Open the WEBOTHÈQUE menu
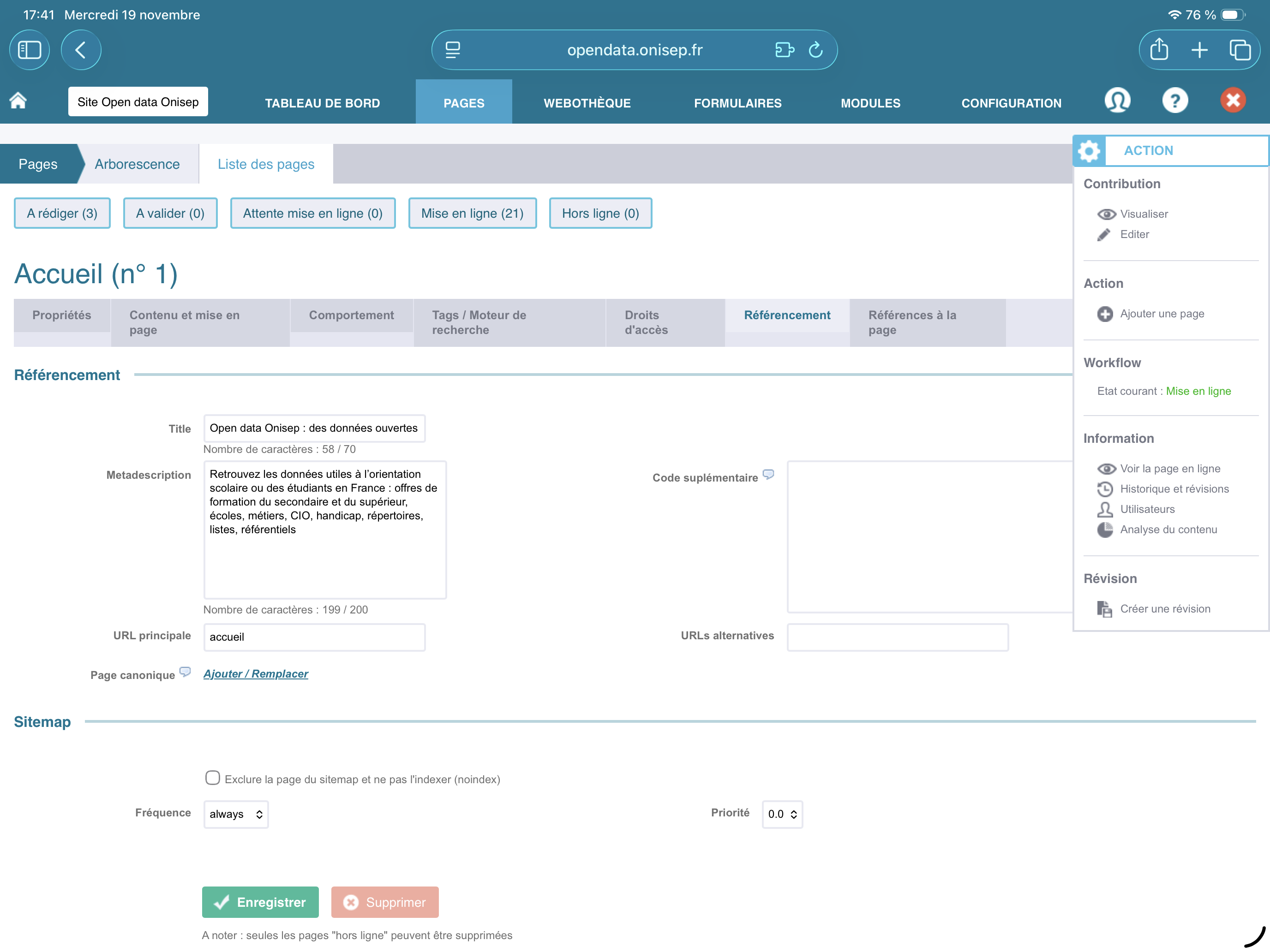The image size is (1270, 952). coord(587,103)
